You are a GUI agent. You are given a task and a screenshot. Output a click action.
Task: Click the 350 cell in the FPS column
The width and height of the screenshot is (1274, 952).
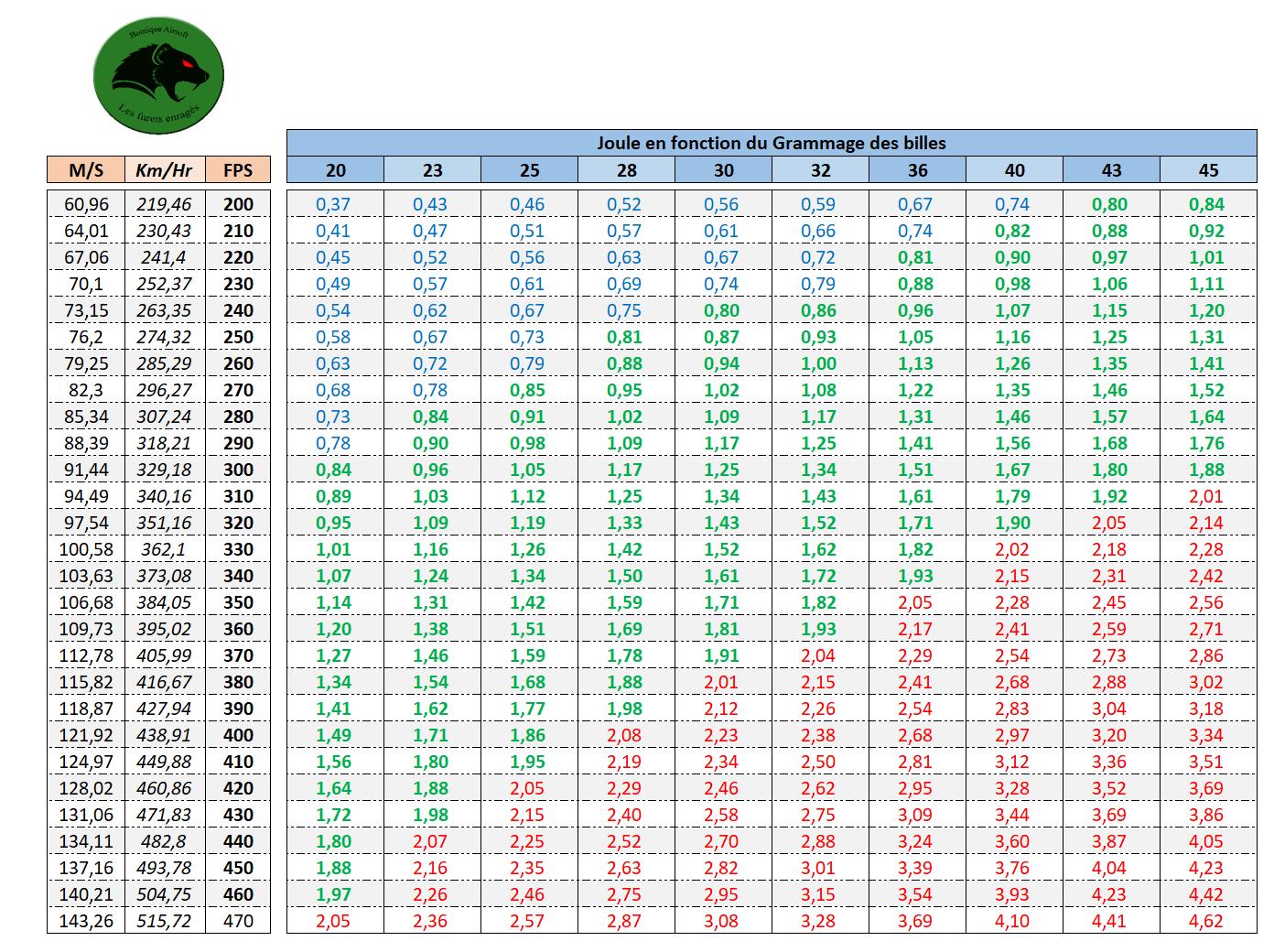239,602
